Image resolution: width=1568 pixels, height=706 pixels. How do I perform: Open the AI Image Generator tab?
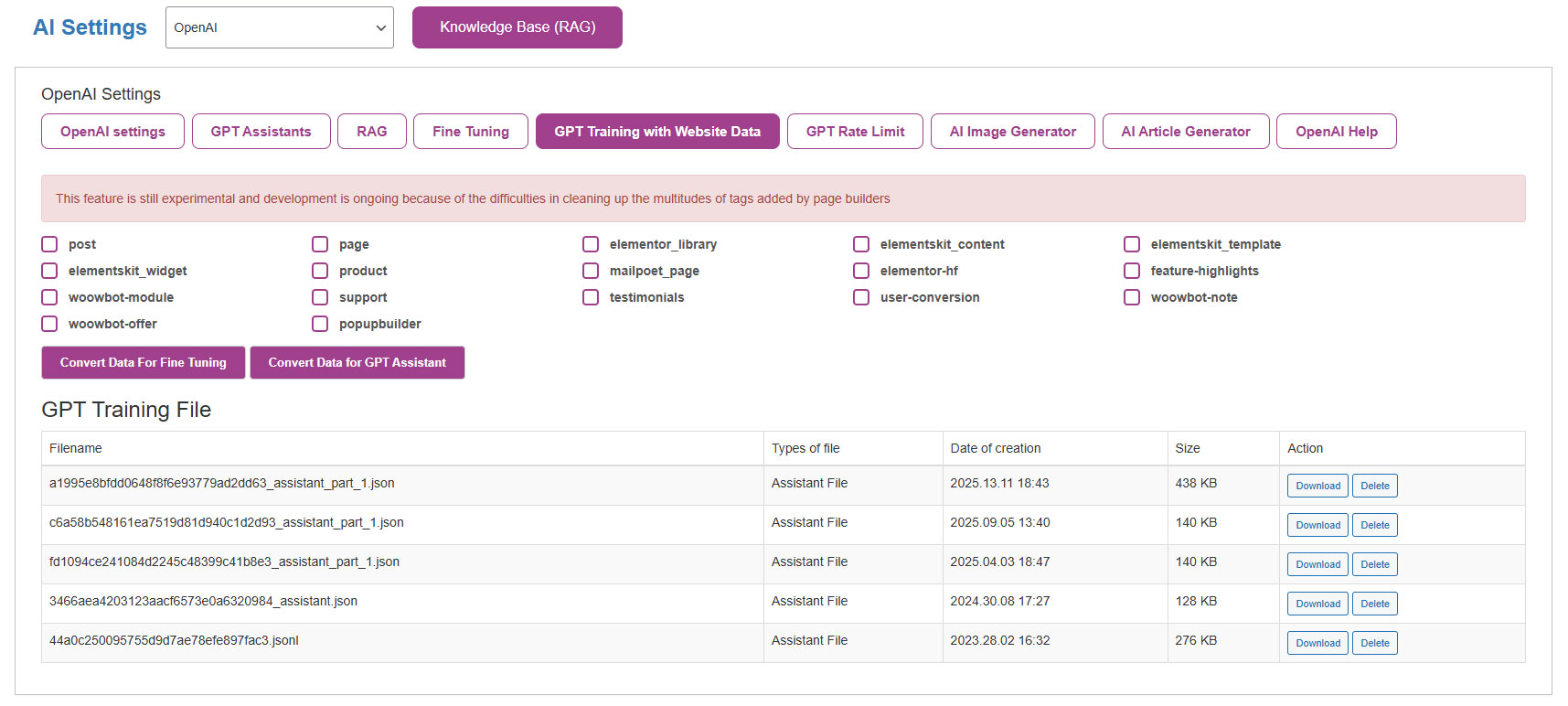click(x=1012, y=132)
